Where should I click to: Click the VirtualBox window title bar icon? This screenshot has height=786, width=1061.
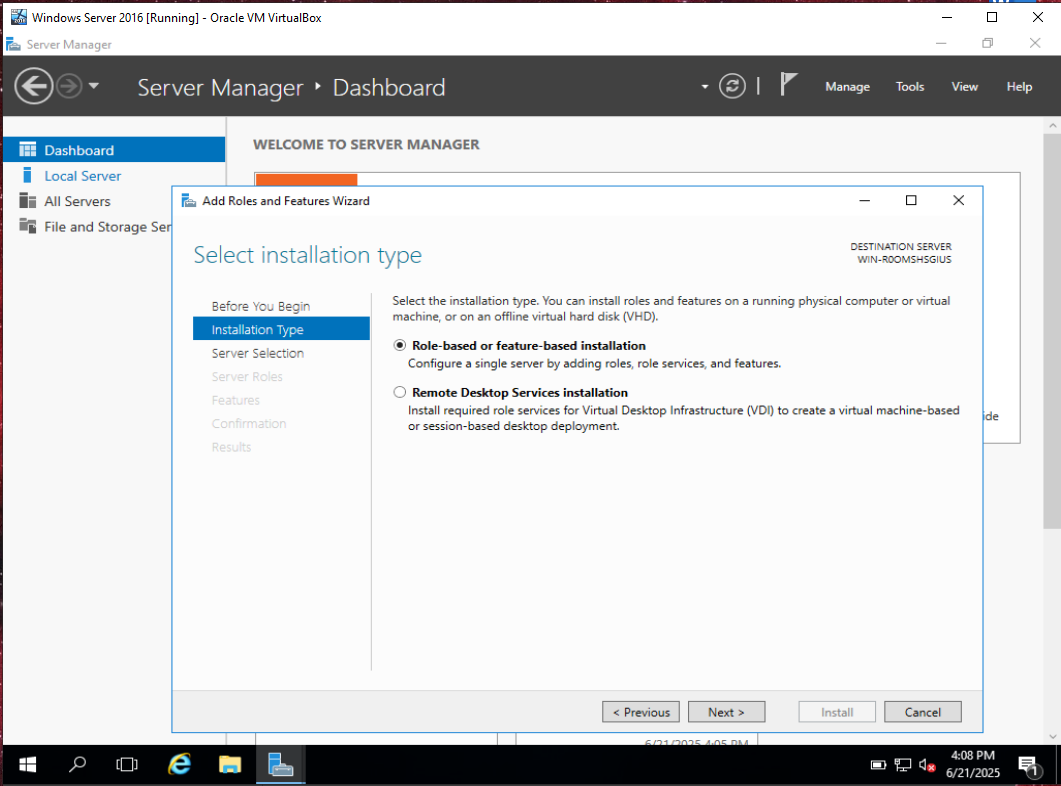click(18, 17)
